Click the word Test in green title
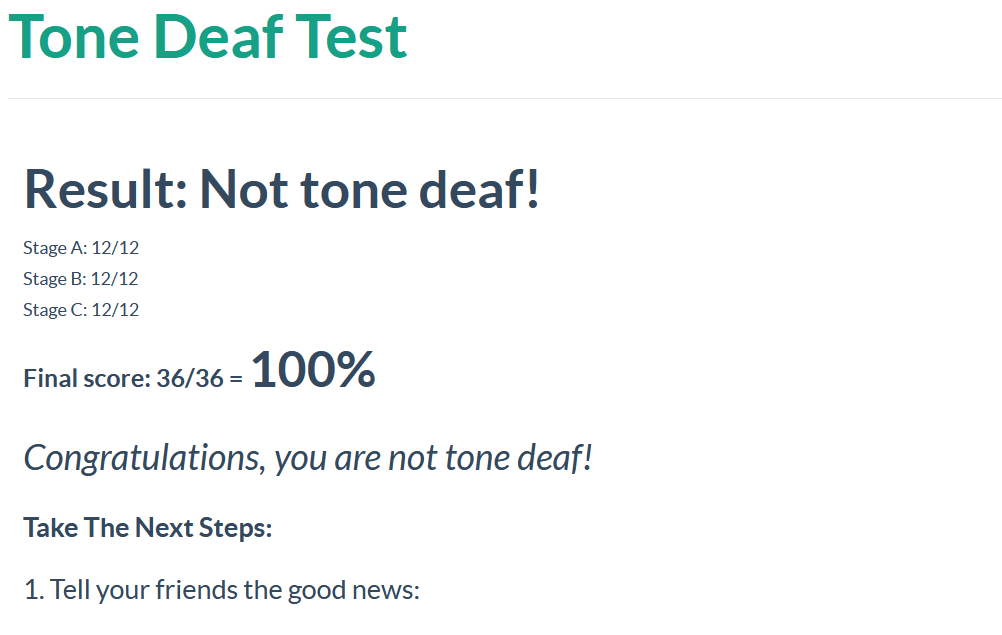The height and width of the screenshot is (635, 1002). 351,37
